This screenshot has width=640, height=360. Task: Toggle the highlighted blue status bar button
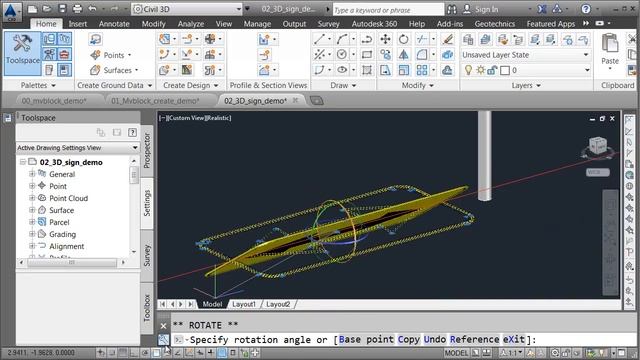click(222, 353)
